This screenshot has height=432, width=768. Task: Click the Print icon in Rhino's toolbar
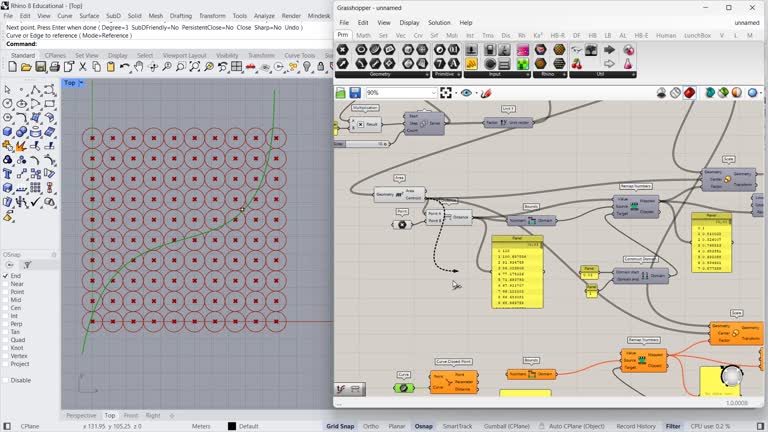coord(55,68)
